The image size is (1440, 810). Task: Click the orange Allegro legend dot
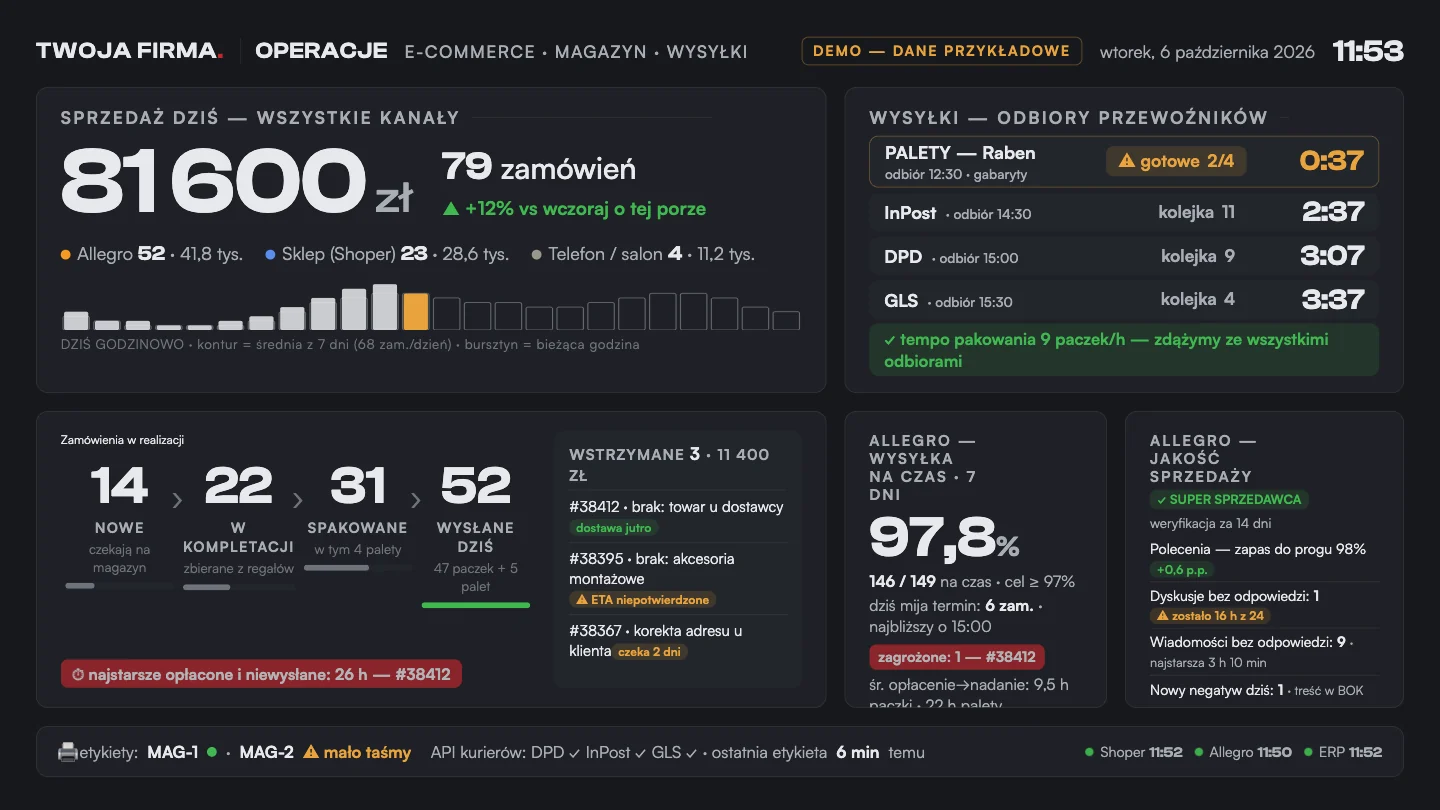[66, 255]
